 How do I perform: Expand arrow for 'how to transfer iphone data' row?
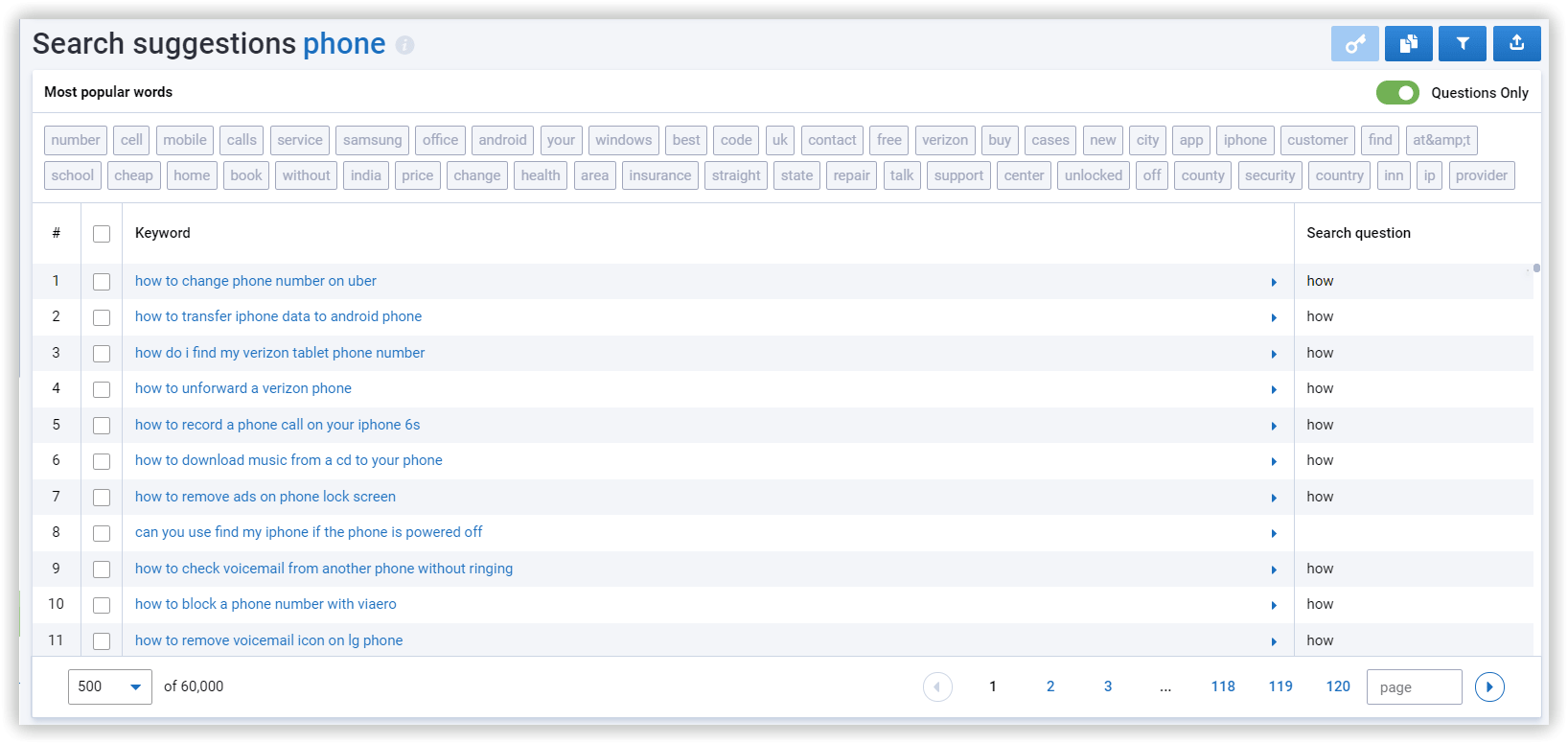pos(1274,317)
